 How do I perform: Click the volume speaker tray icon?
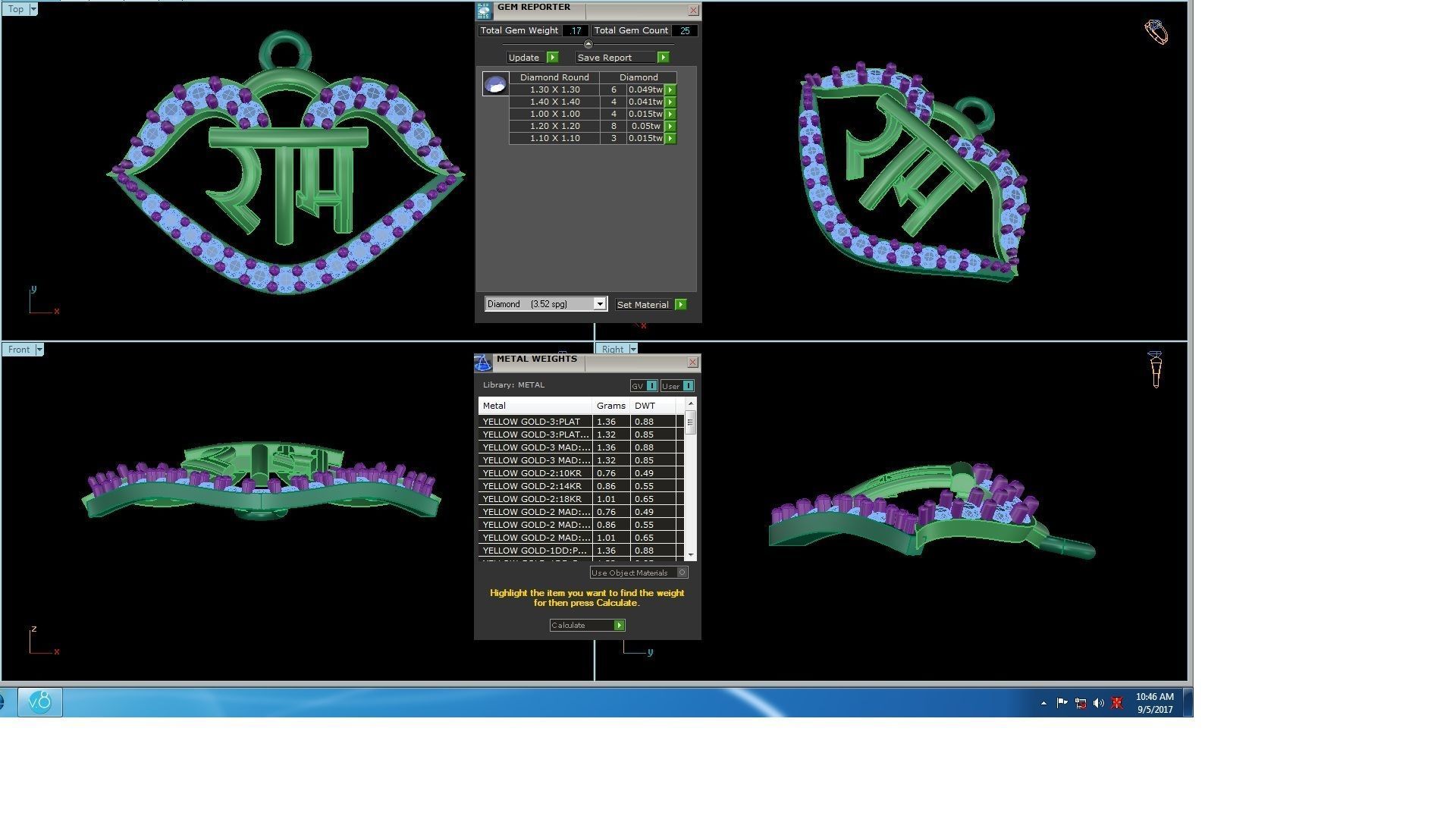click(1098, 704)
